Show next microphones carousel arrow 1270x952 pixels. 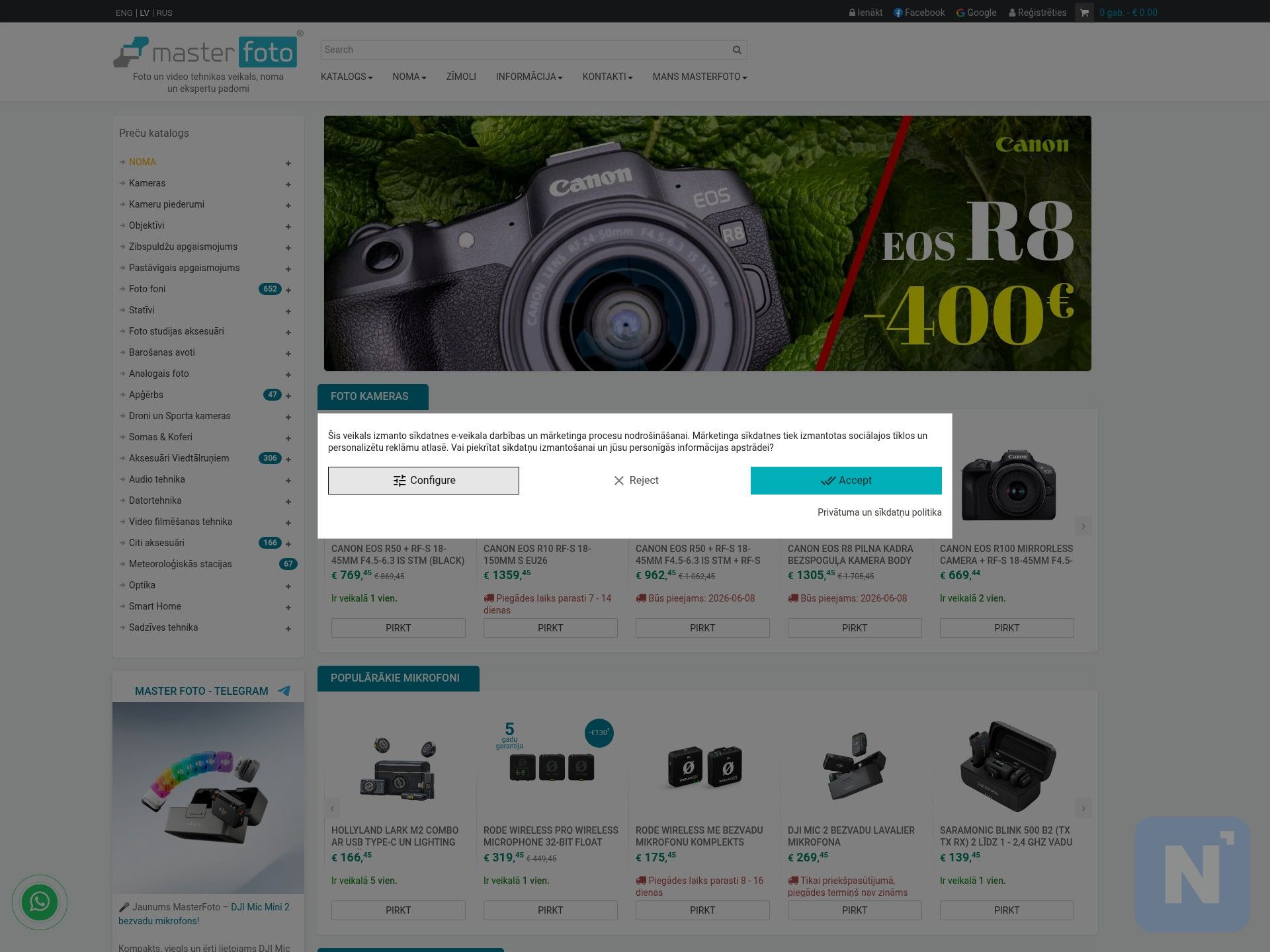click(1083, 808)
